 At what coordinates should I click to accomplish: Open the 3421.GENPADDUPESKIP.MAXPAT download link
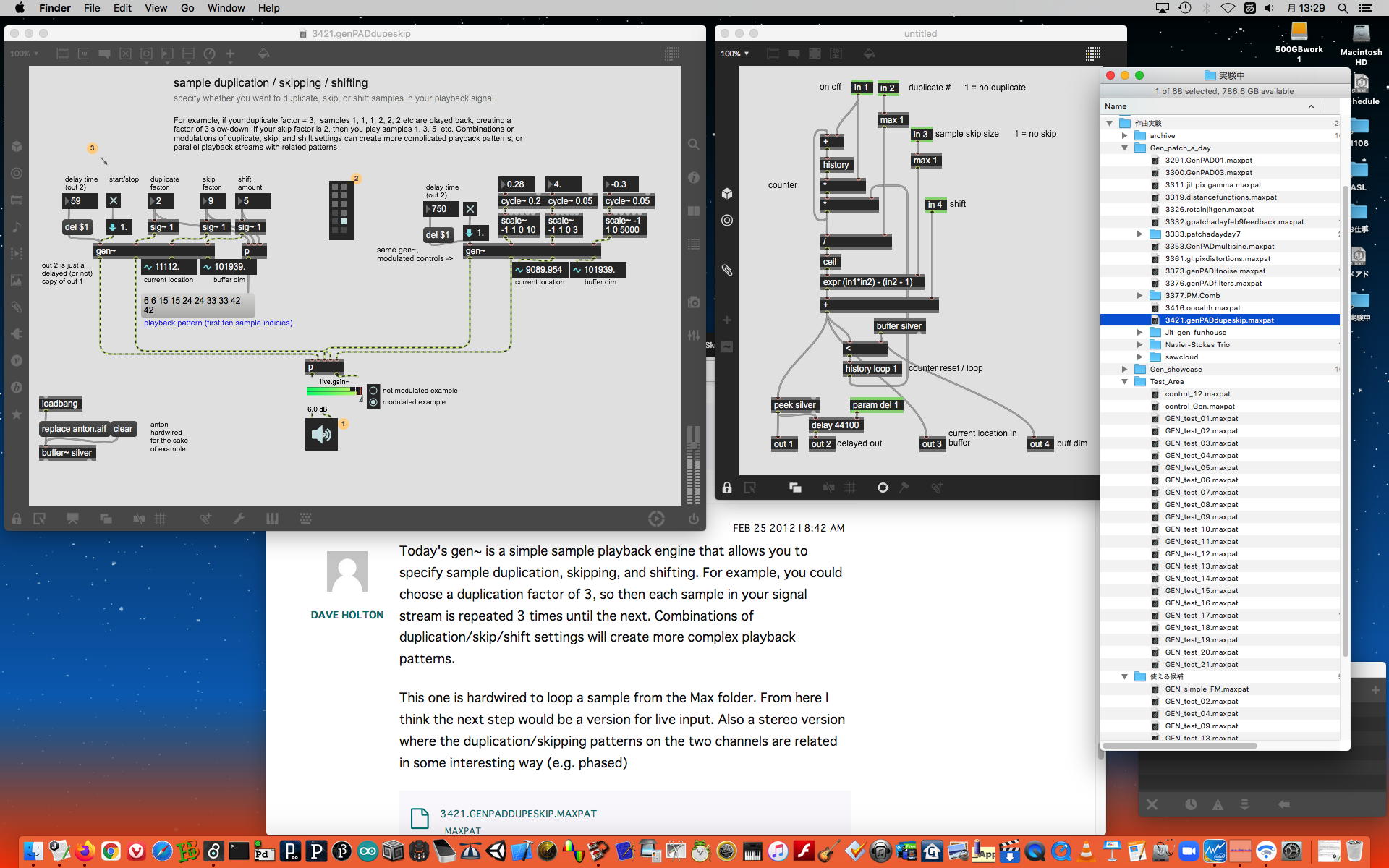tap(518, 814)
